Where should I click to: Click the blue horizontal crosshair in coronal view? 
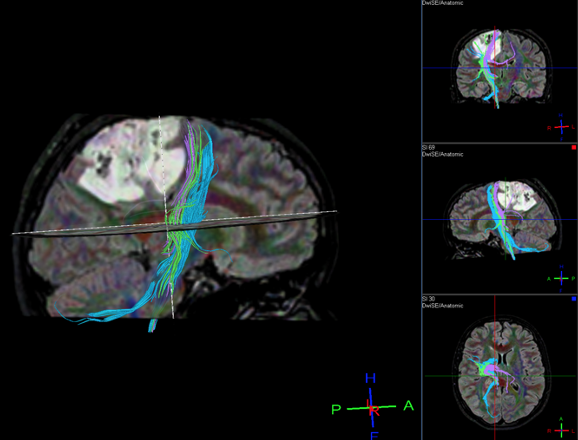point(499,68)
